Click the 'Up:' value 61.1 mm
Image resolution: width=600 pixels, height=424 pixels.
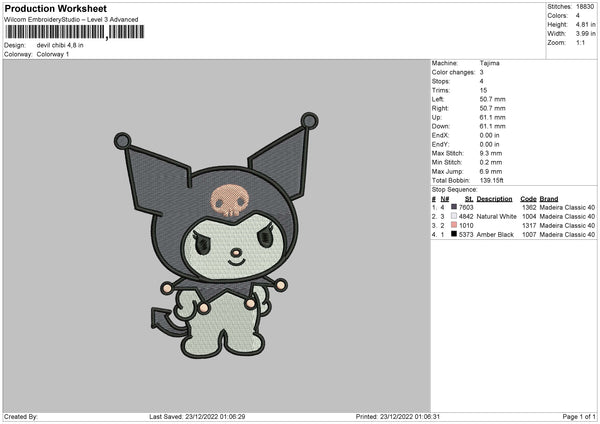[x=492, y=117]
